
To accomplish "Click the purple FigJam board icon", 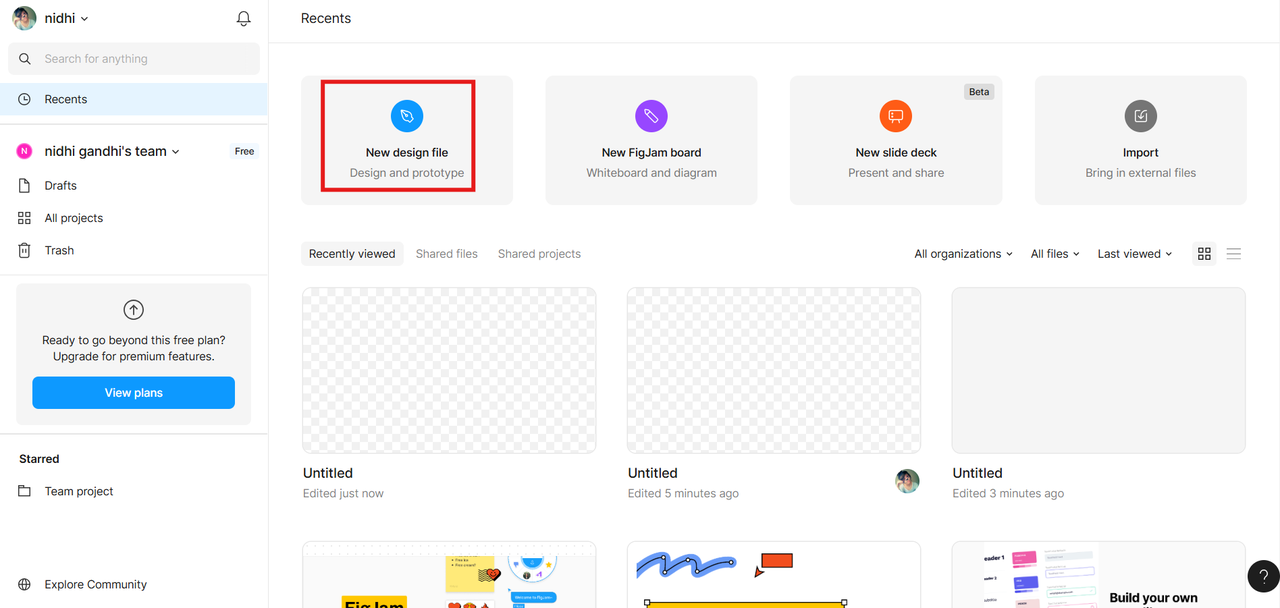I will [651, 116].
